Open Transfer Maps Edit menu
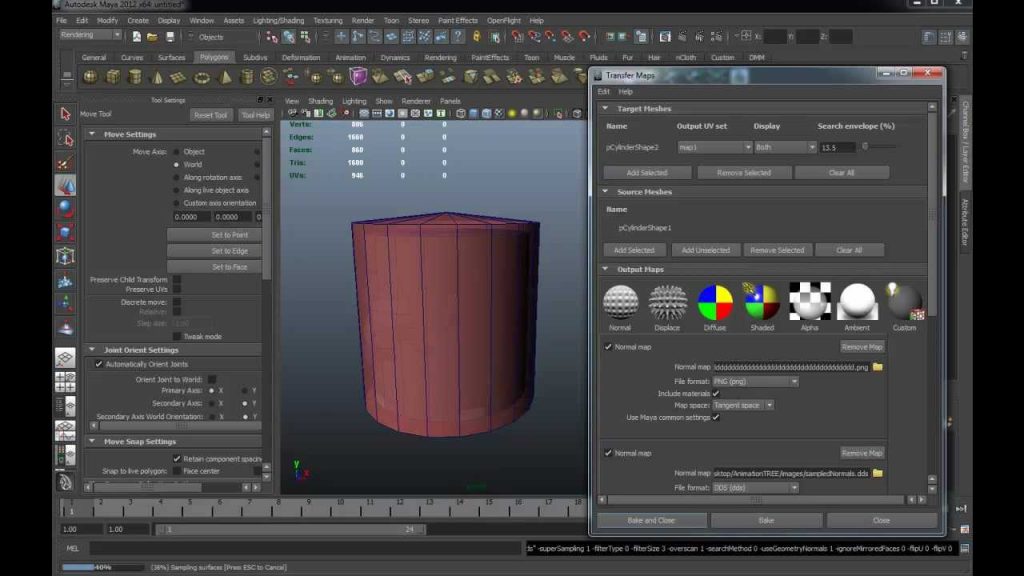The image size is (1024, 576). 603,92
